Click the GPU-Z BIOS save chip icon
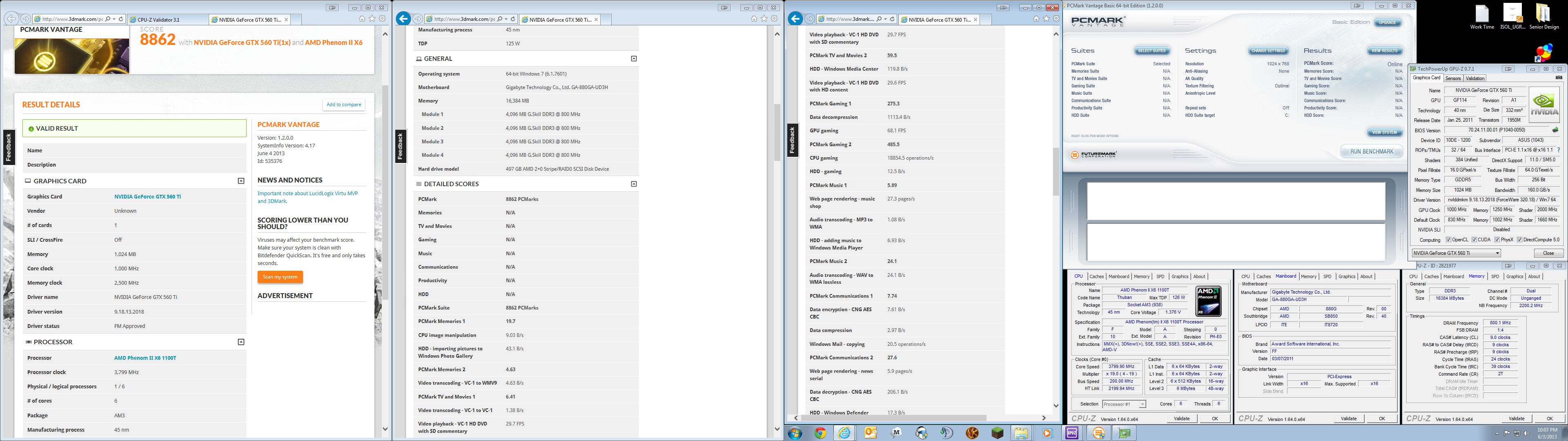 pyautogui.click(x=1555, y=130)
